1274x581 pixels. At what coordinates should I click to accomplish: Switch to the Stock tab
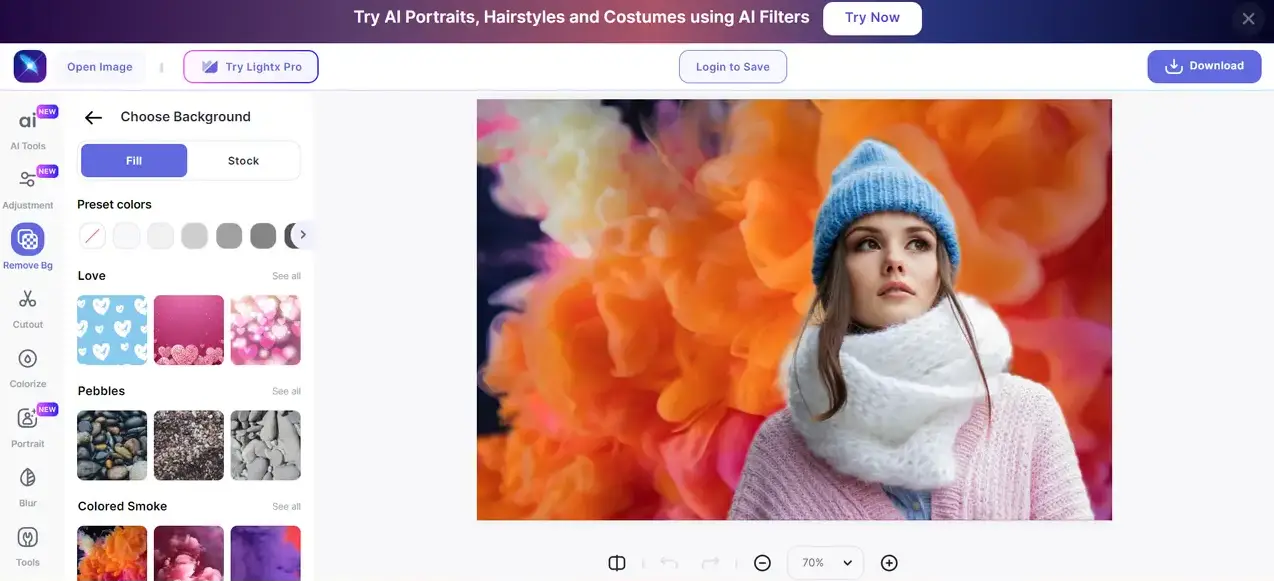tap(243, 161)
